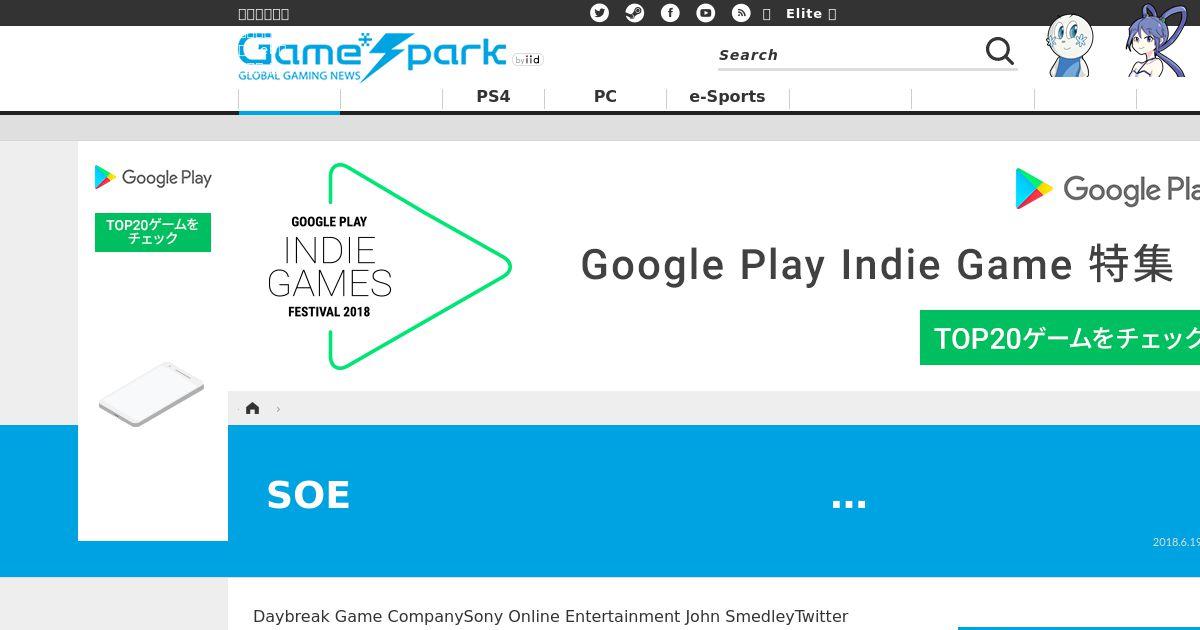Open the PS4 navigation tab

[x=493, y=97]
